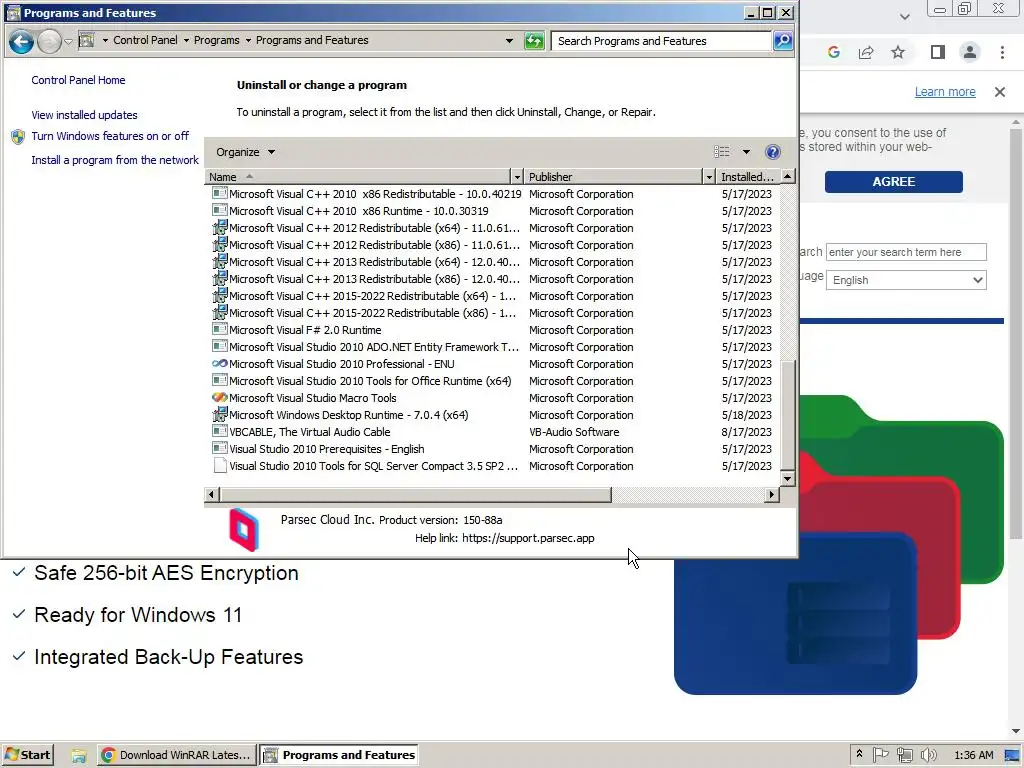Open the view options dropdown arrow

(x=746, y=152)
